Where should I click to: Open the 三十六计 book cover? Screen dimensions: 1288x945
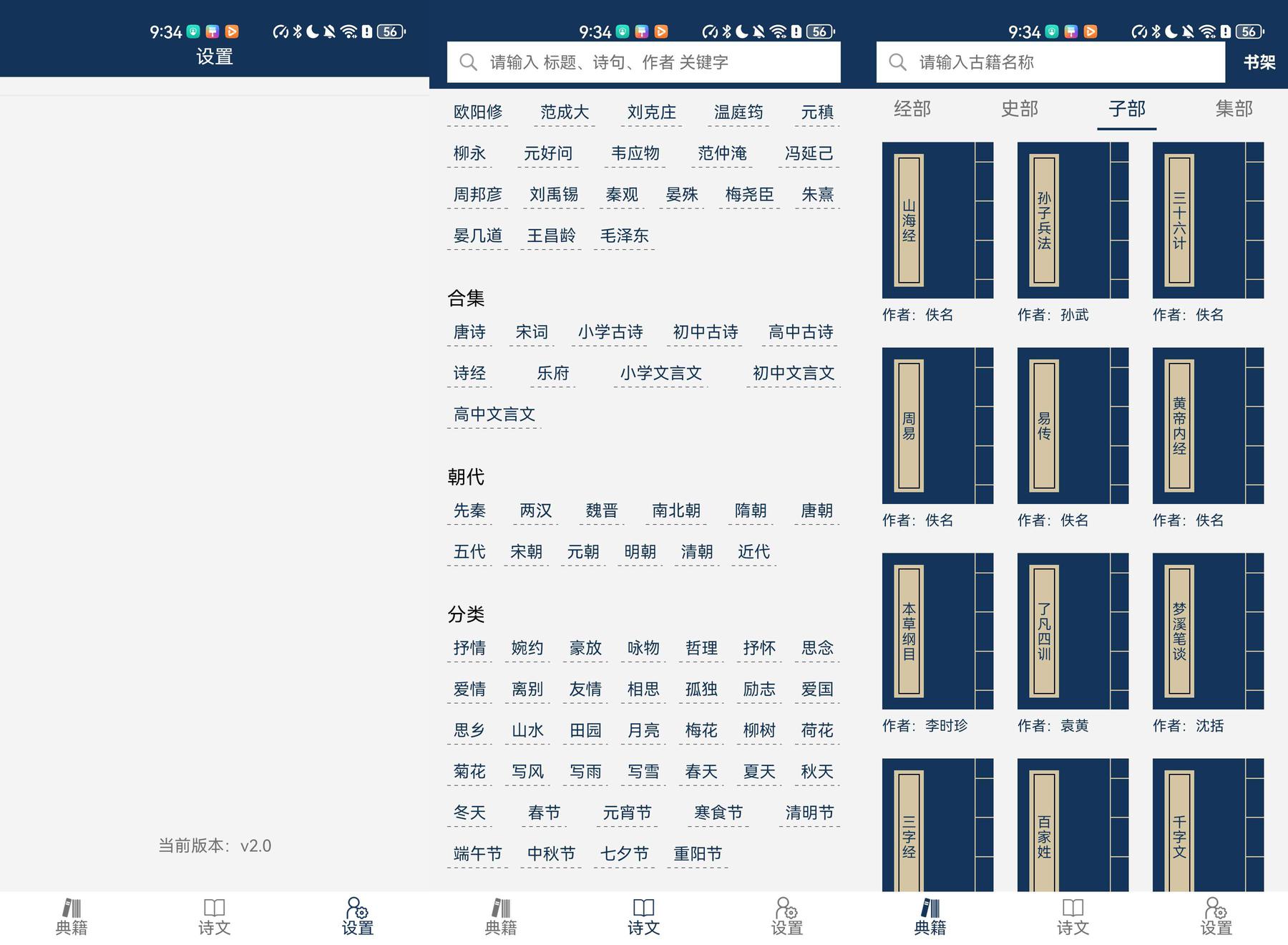tap(1208, 220)
